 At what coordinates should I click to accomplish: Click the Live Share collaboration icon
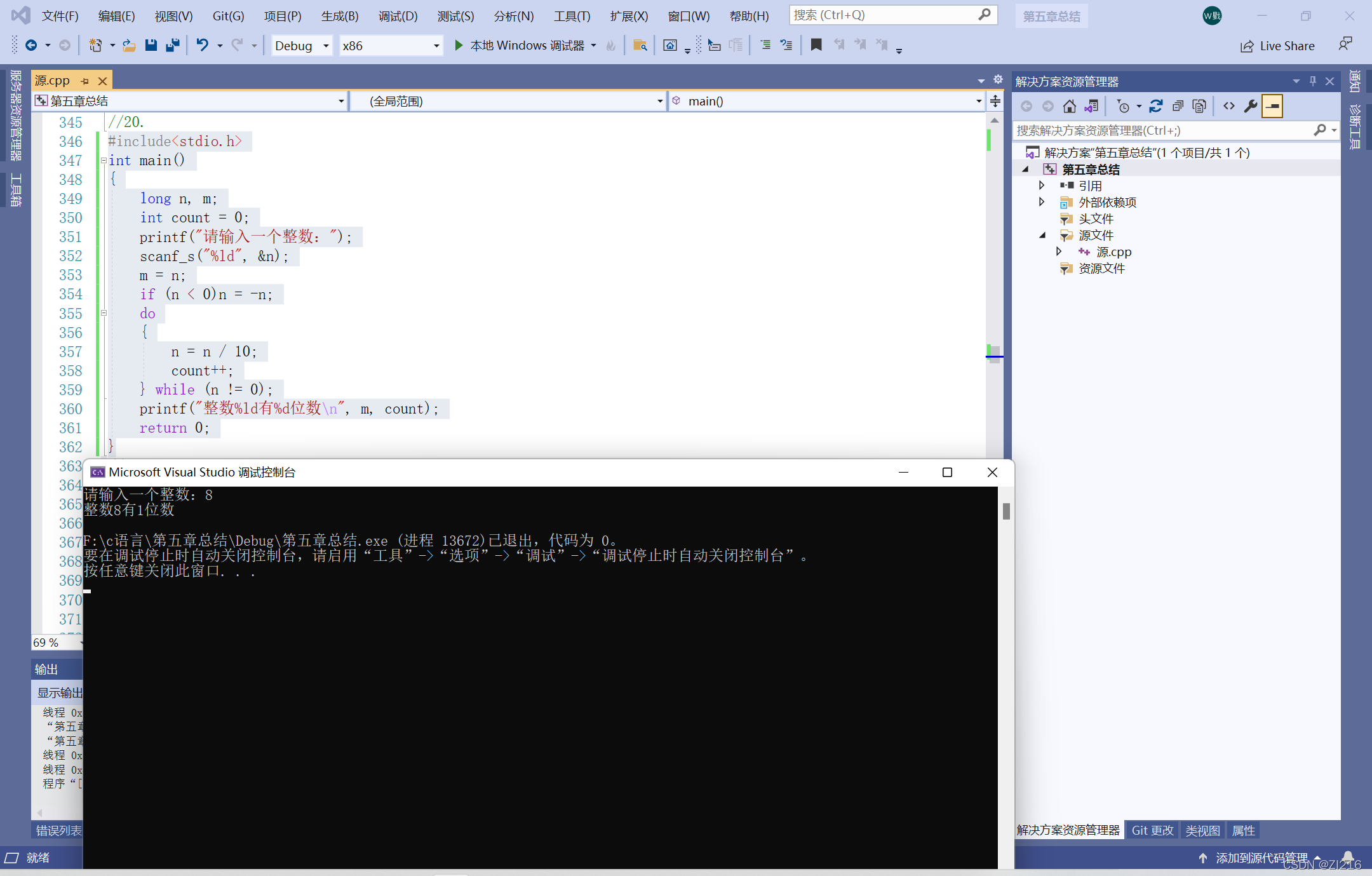(x=1248, y=47)
